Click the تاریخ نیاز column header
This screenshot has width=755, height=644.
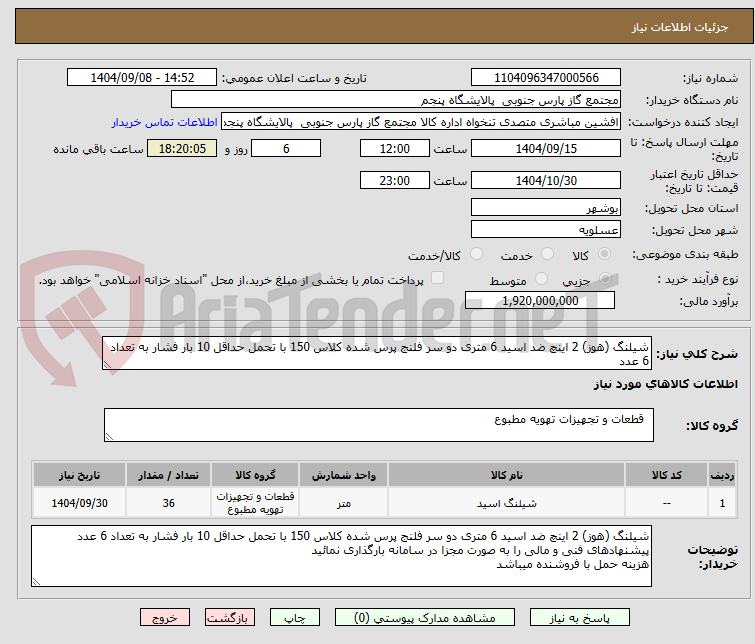(79, 475)
